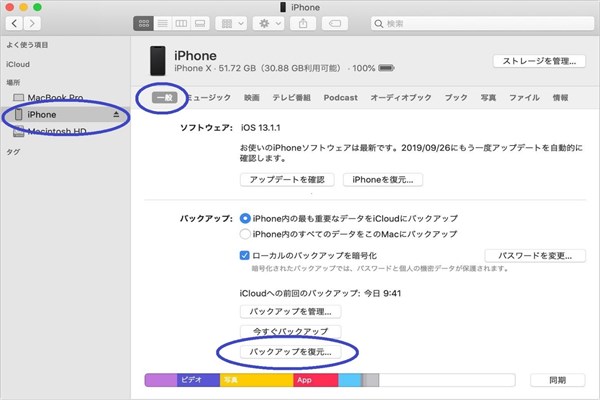
Task: Go forward with the right chevron
Action: [32, 24]
